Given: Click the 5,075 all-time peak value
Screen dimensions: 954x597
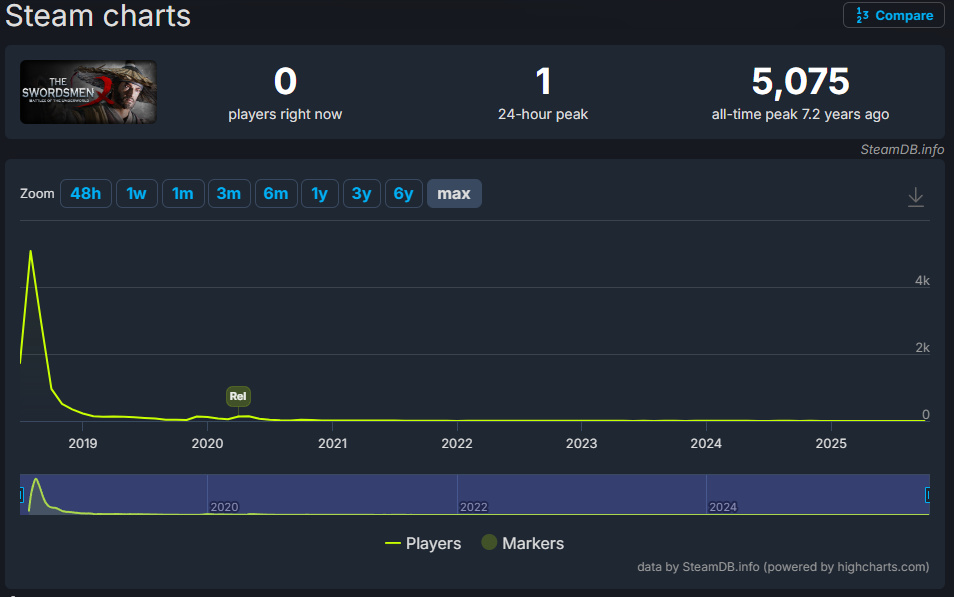Looking at the screenshot, I should (800, 82).
